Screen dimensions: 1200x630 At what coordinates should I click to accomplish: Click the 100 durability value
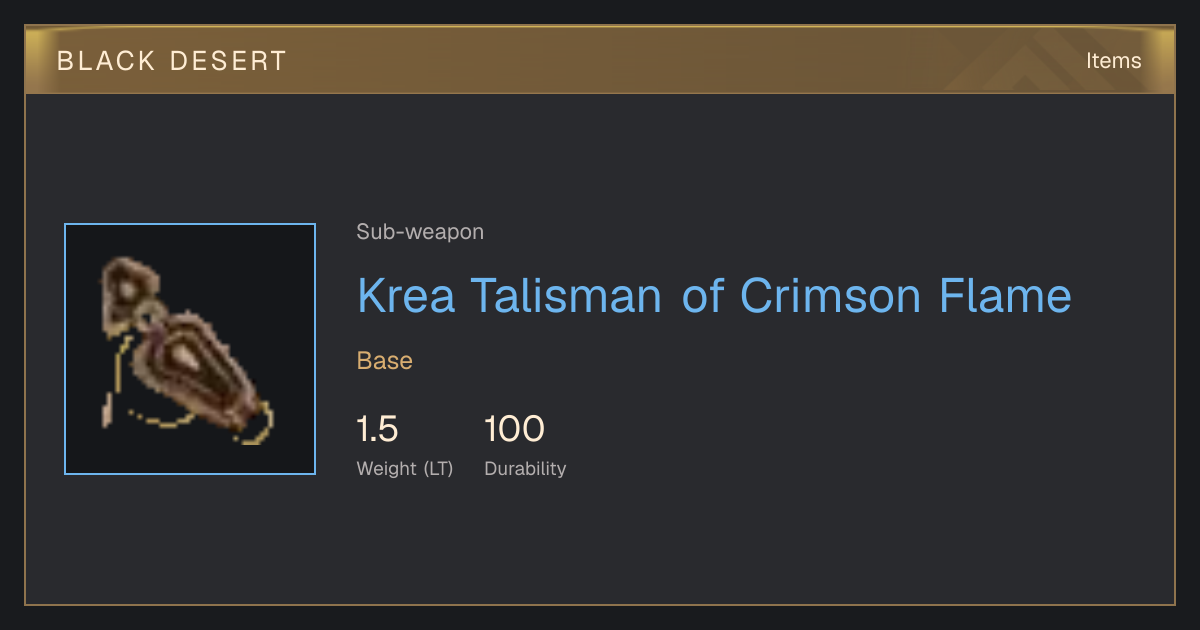point(514,429)
